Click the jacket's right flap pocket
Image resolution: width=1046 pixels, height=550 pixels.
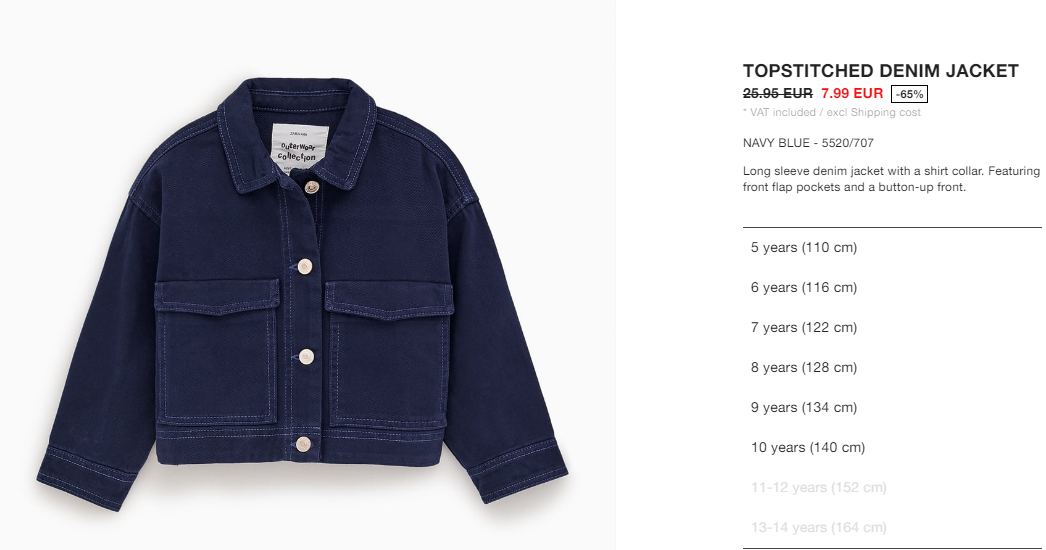(390, 354)
